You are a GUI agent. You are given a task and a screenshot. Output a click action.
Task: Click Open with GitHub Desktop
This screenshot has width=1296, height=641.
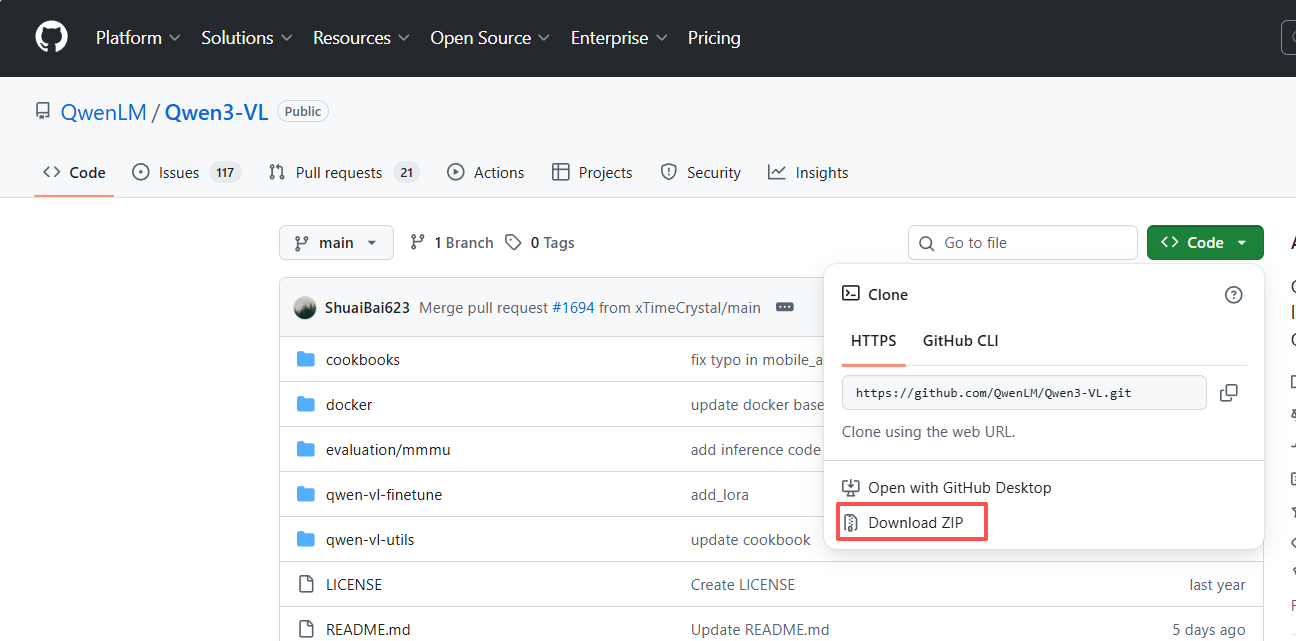pyautogui.click(x=946, y=488)
